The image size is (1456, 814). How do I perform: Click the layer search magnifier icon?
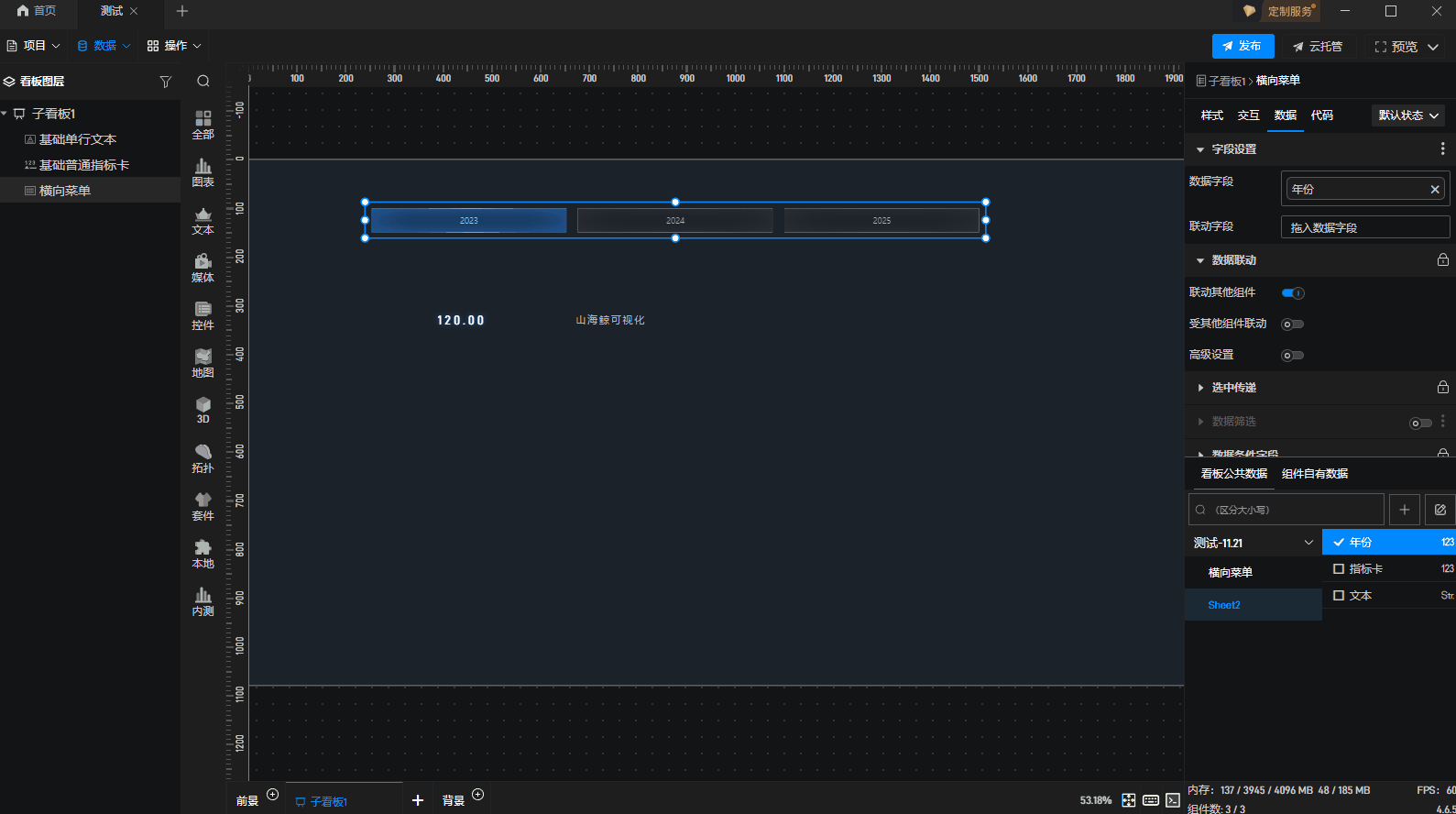[x=203, y=82]
